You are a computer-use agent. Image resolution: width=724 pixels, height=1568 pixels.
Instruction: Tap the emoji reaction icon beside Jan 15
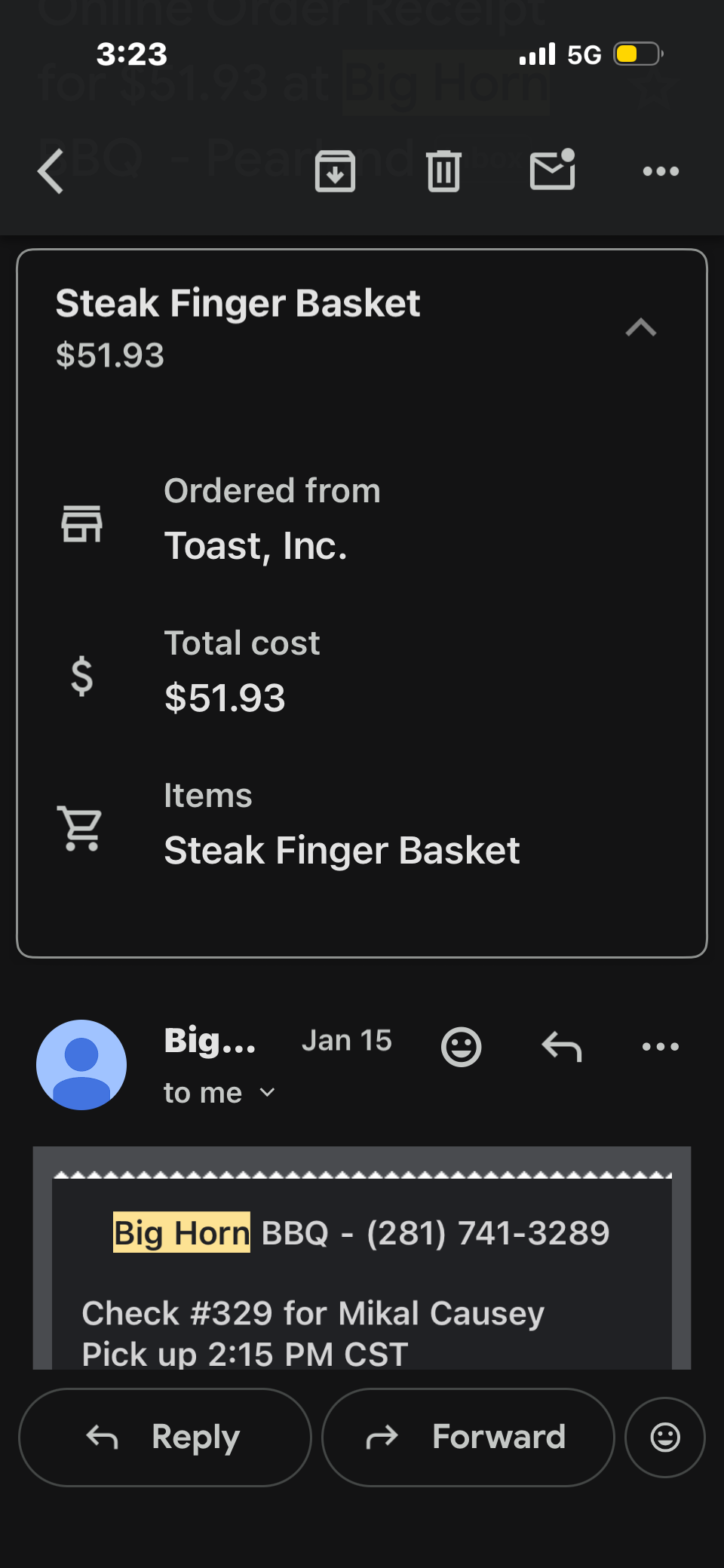point(461,1047)
